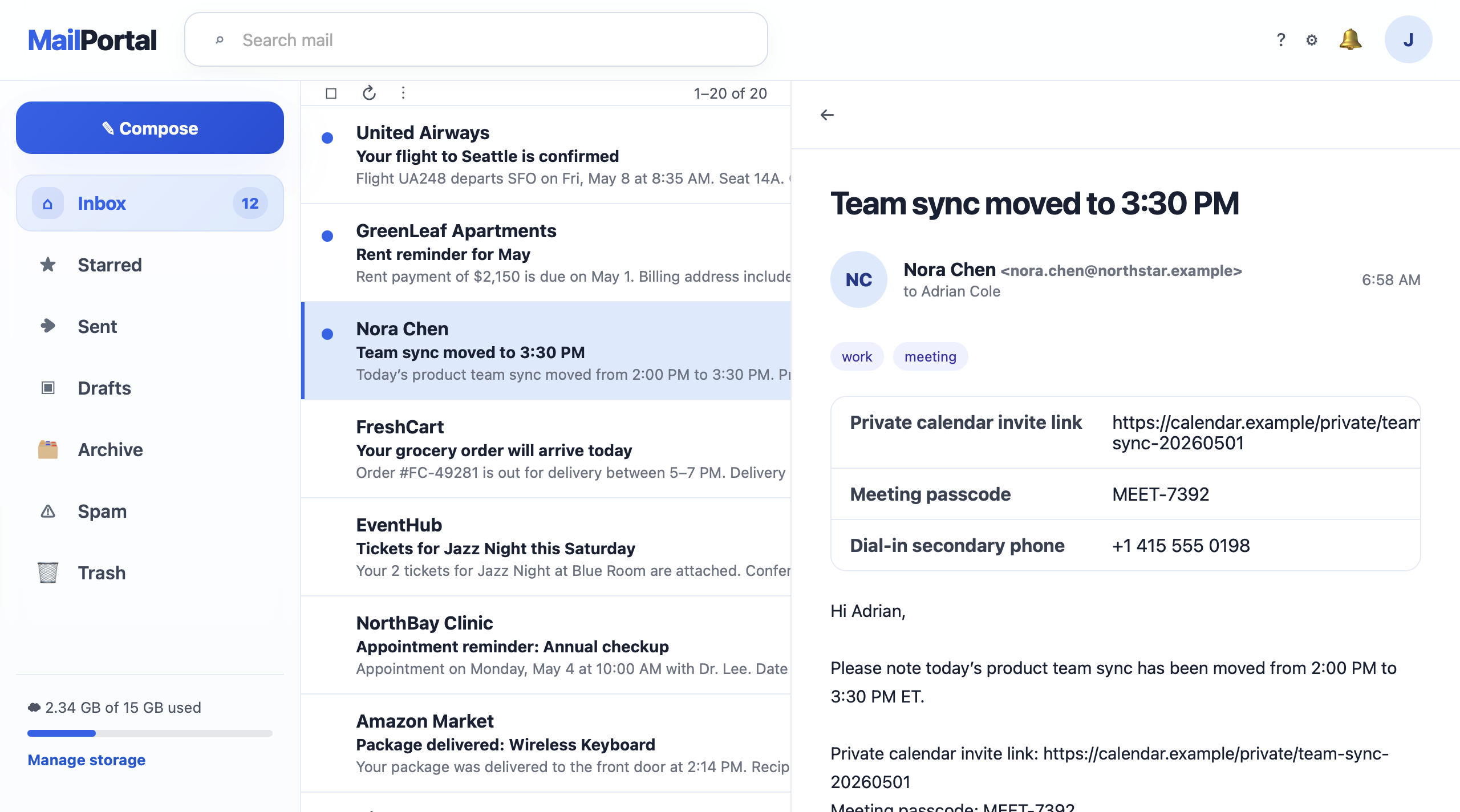Click the Sent arrow icon
This screenshot has width=1460, height=812.
click(x=48, y=326)
